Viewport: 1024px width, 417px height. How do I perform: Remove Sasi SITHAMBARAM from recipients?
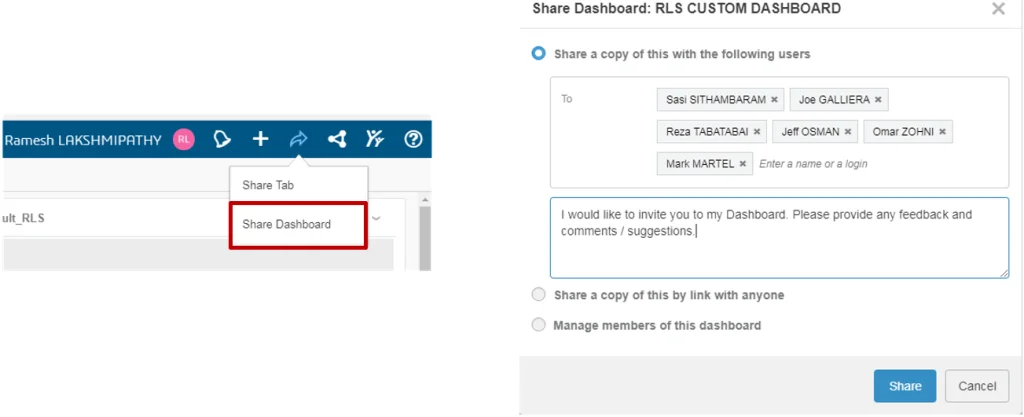775,100
